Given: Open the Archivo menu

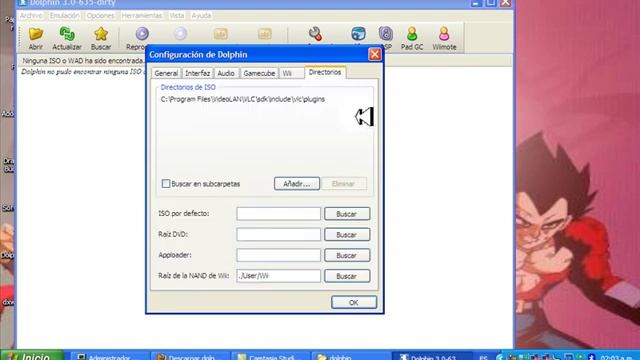Looking at the screenshot, I should [31, 16].
